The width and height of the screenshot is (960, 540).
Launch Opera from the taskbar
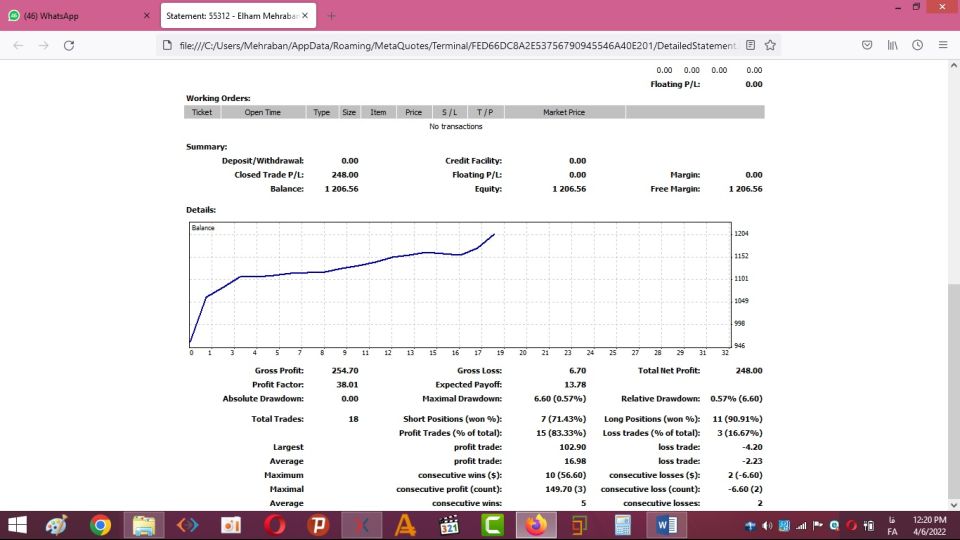tap(275, 524)
